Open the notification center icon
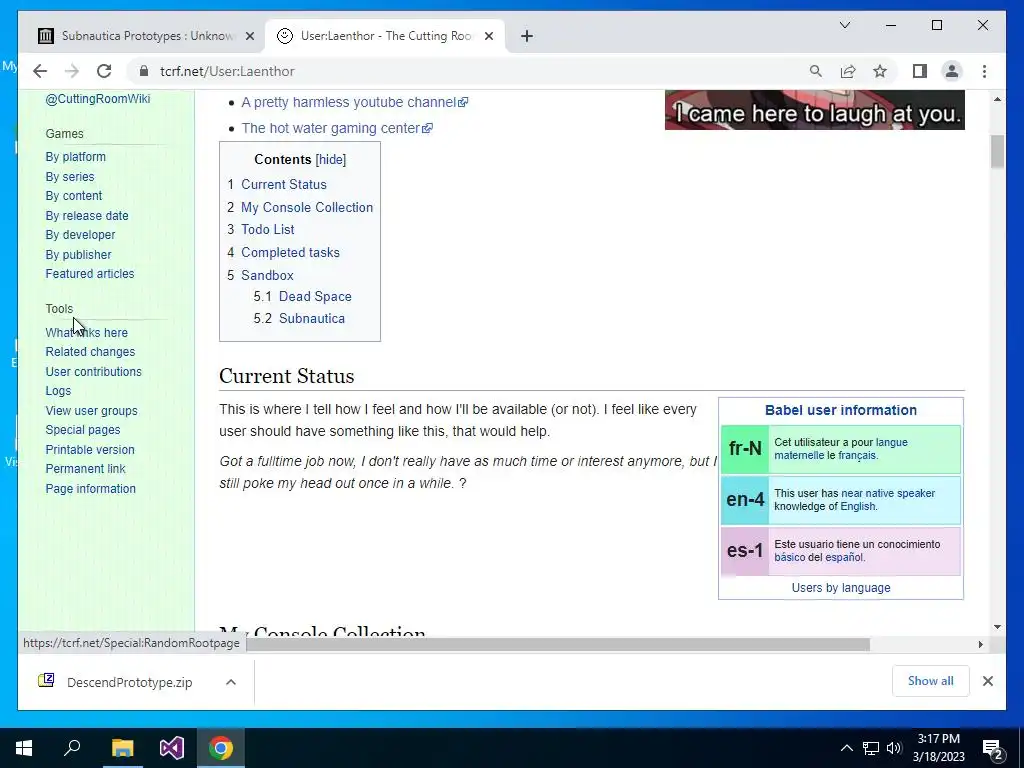 click(x=993, y=749)
